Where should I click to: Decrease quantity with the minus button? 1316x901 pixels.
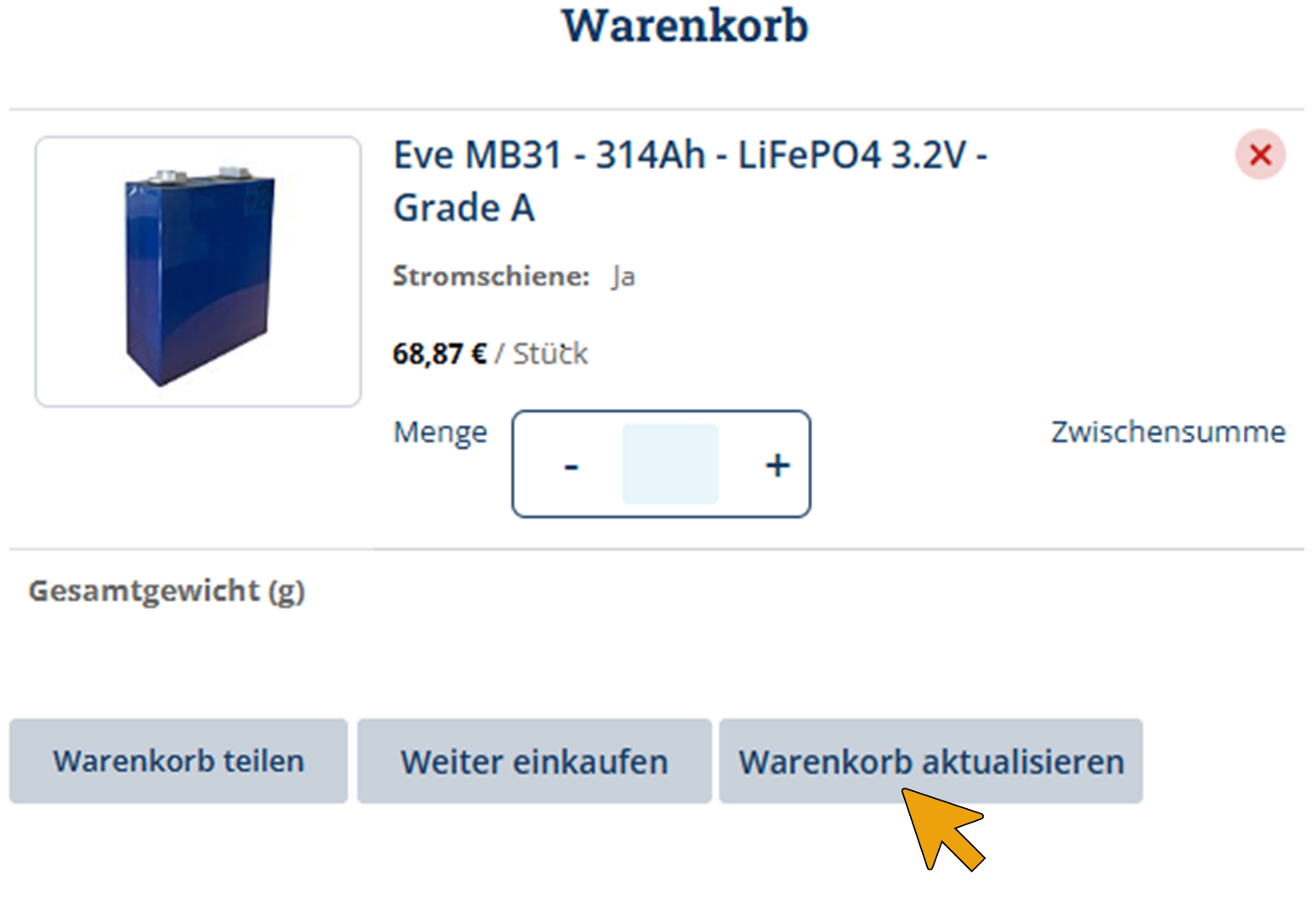(x=571, y=465)
